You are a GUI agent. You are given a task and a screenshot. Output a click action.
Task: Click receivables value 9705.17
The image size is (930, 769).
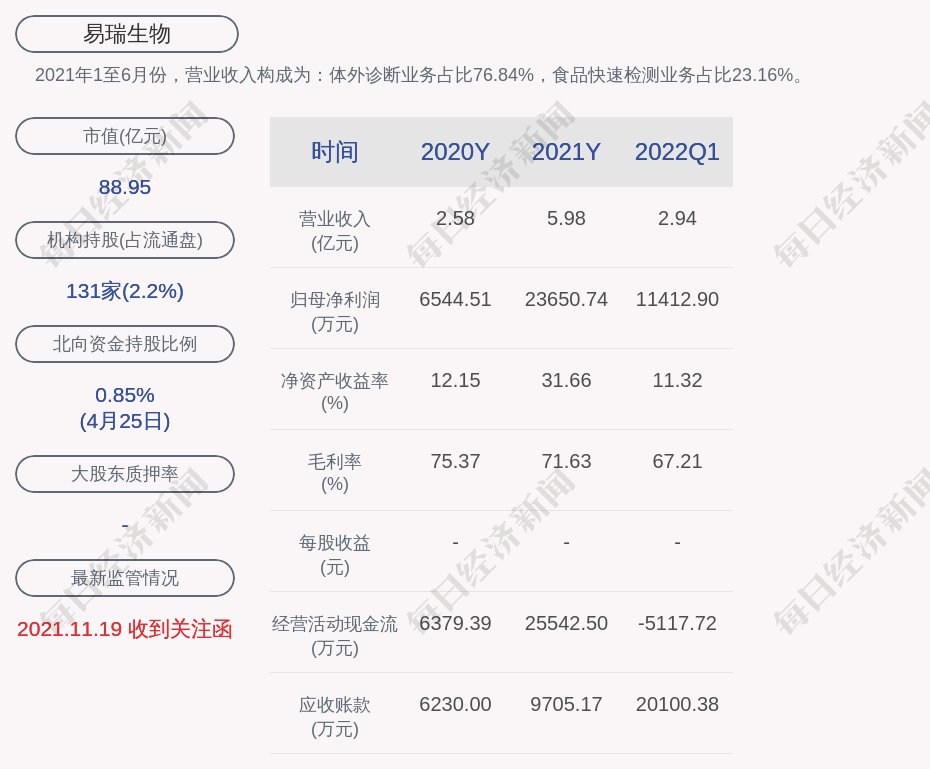click(566, 704)
